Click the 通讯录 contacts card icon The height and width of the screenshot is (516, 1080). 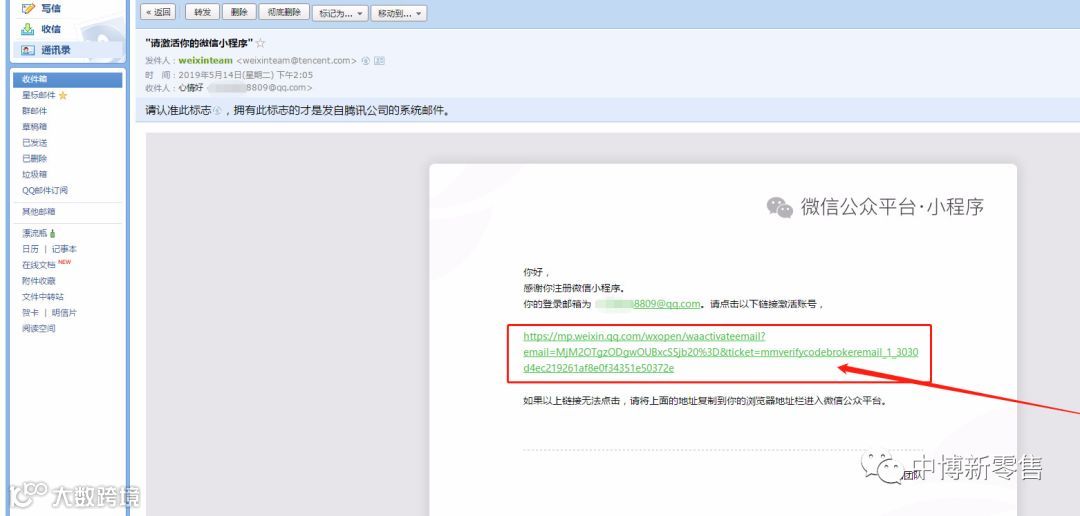(x=28, y=50)
